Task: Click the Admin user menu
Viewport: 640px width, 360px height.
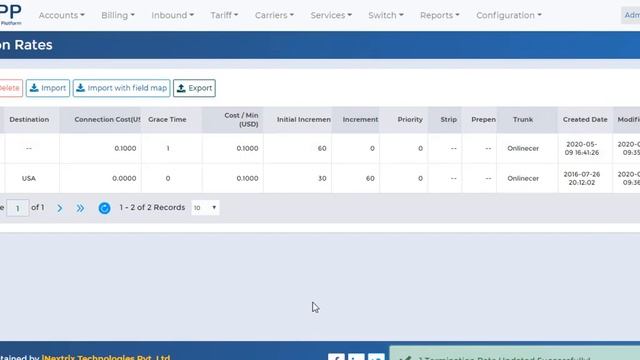Action: tap(631, 15)
